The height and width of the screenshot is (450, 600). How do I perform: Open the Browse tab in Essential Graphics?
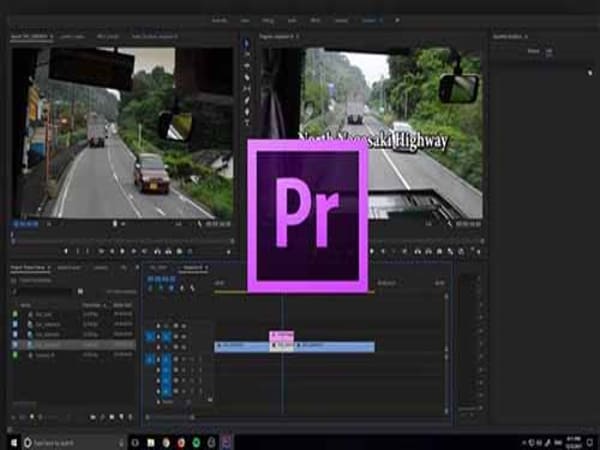(534, 51)
